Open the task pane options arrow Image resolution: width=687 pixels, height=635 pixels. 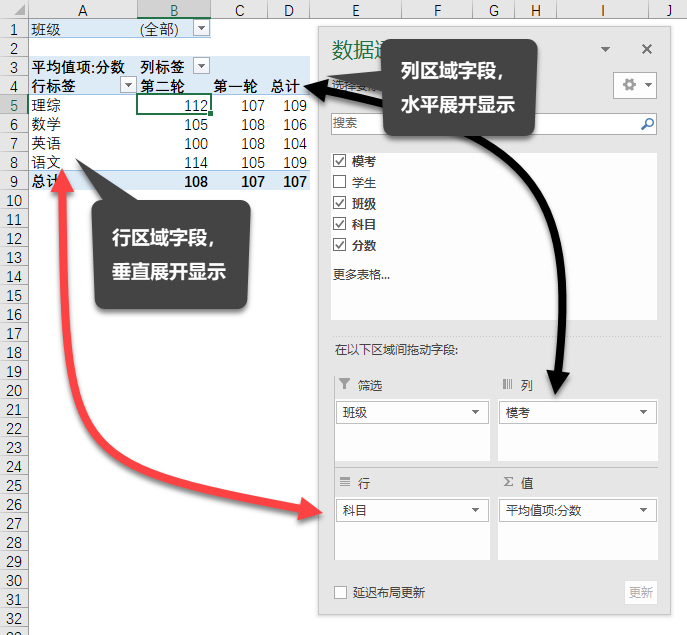pos(606,49)
